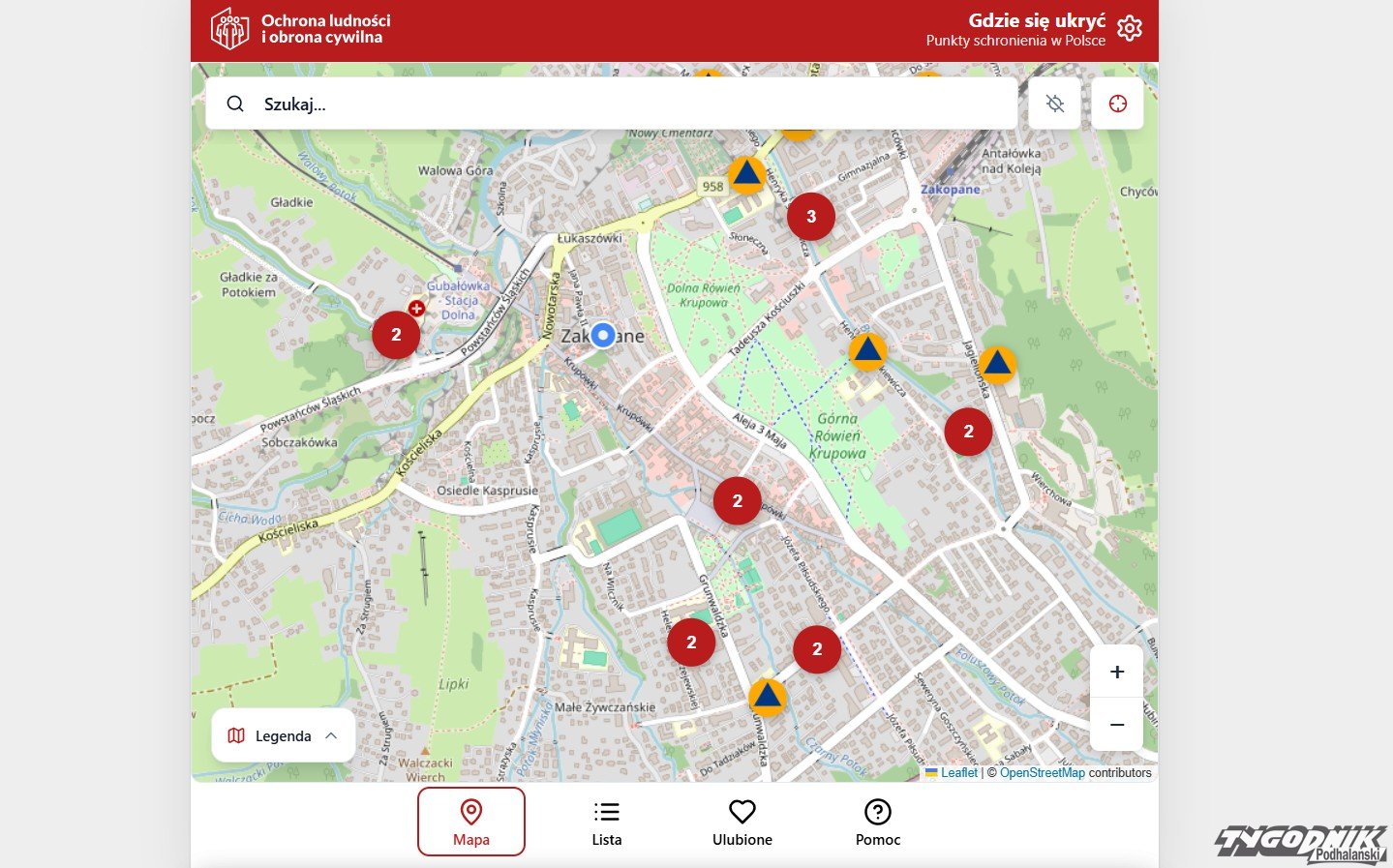Open settings via the gear icon
The width and height of the screenshot is (1393, 868).
click(1129, 28)
